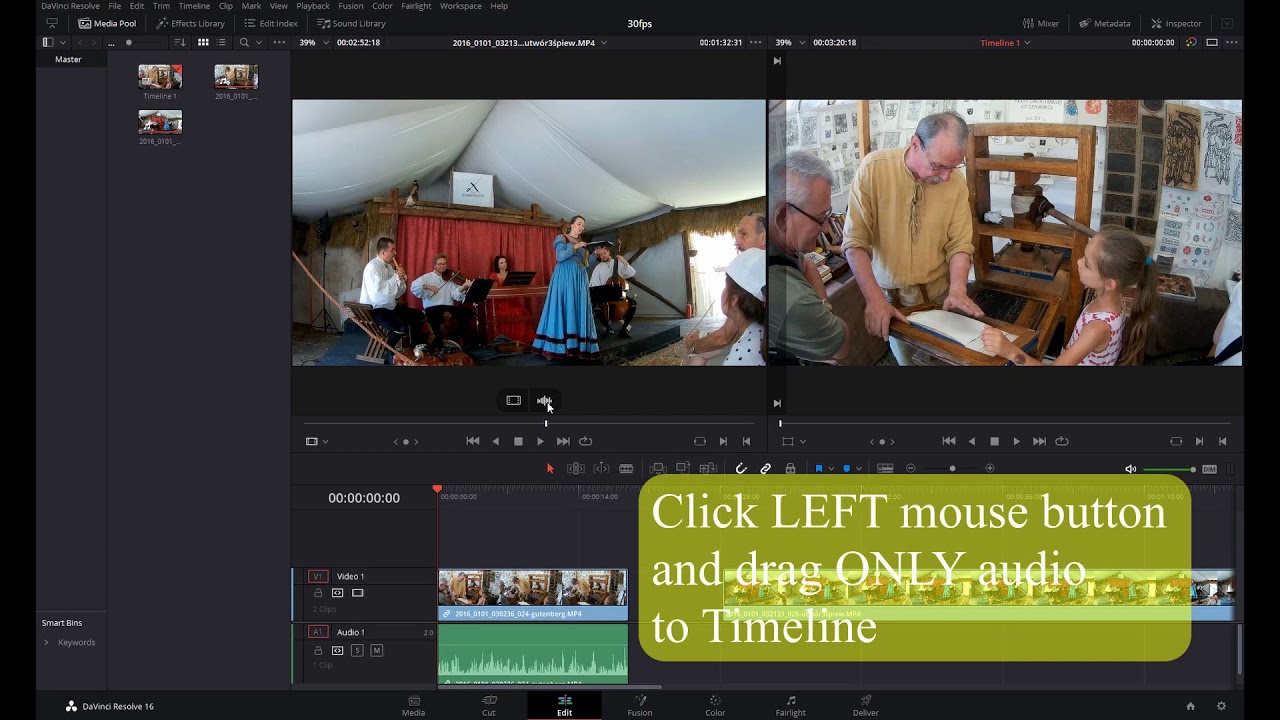Toggle the Position Lock padlock icon

(x=790, y=468)
